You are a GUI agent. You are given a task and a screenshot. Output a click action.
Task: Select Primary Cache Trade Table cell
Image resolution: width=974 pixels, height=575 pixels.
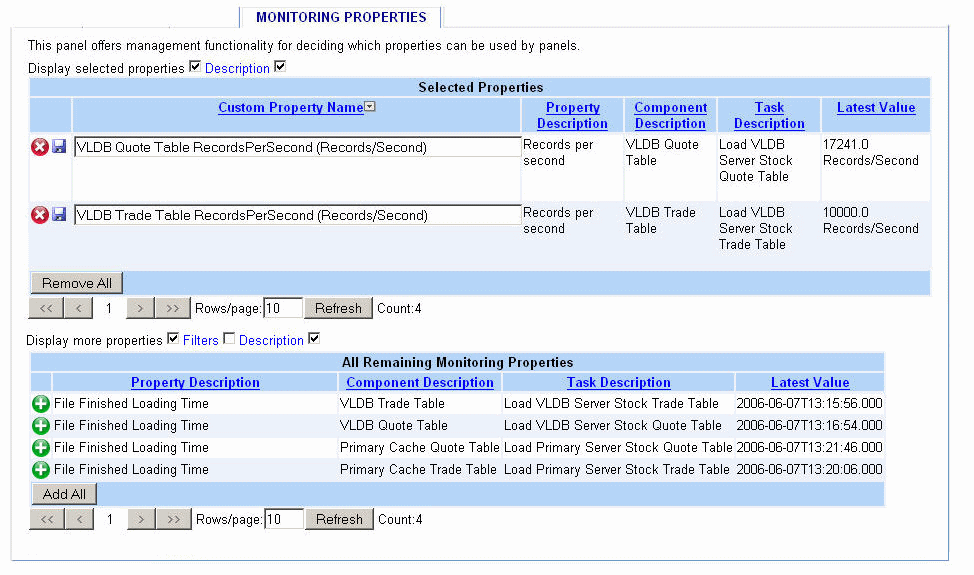point(418,469)
